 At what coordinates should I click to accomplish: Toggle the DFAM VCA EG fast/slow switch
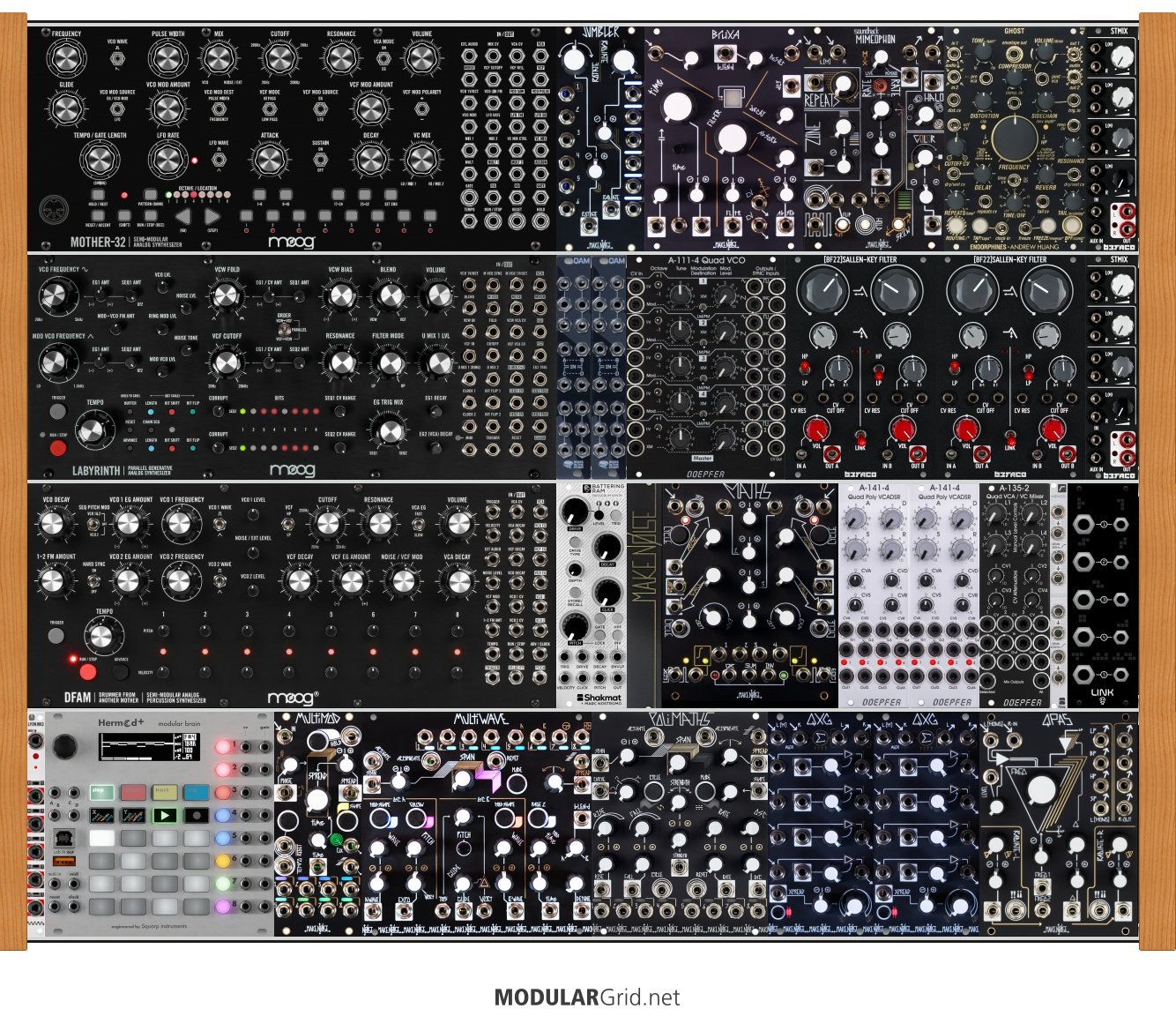tap(420, 524)
